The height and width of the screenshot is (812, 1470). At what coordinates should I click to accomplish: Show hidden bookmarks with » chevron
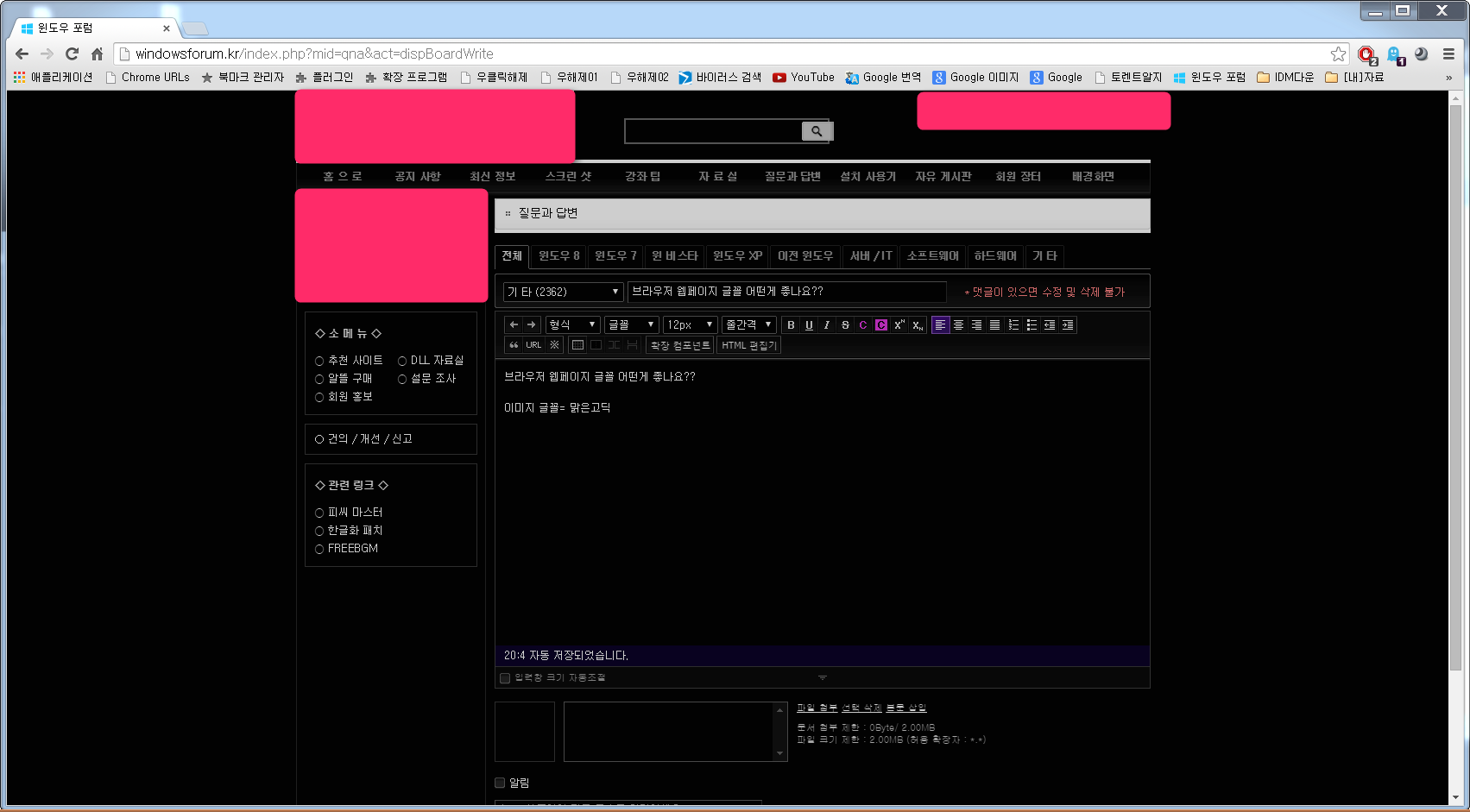[x=1448, y=77]
